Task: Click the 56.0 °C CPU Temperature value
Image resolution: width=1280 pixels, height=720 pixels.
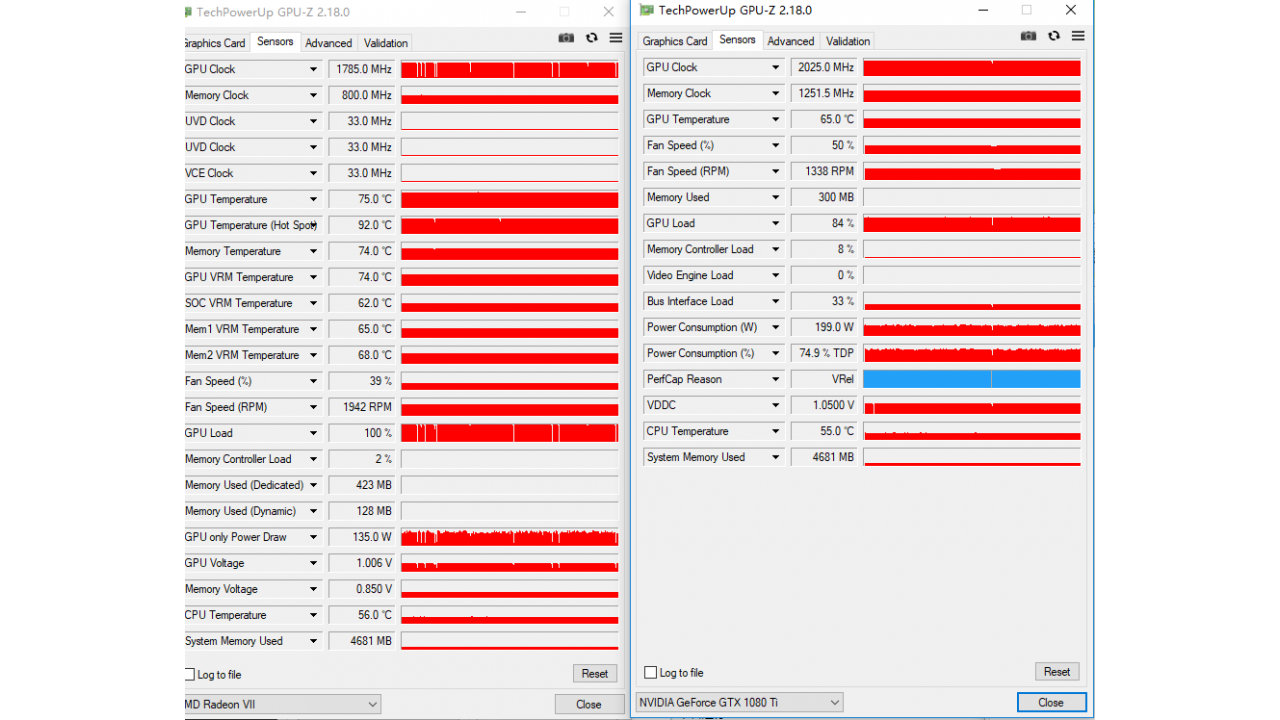Action: [x=361, y=615]
